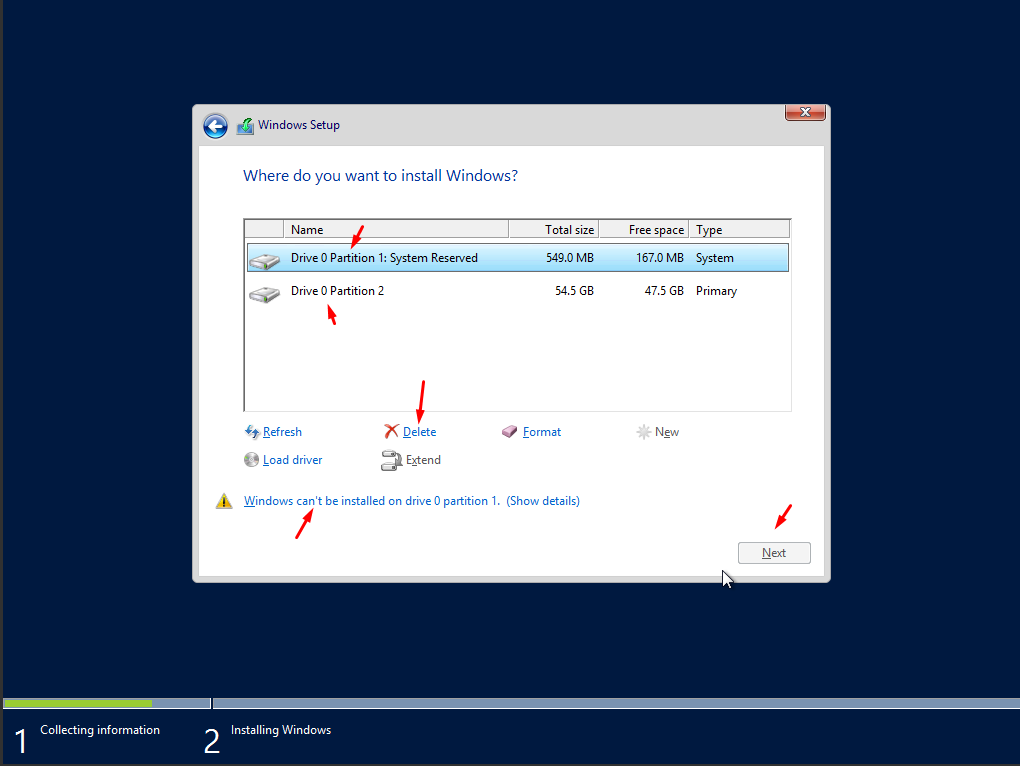This screenshot has height=766, width=1020.
Task: Click the 47.5 GB free space cell
Action: (664, 291)
